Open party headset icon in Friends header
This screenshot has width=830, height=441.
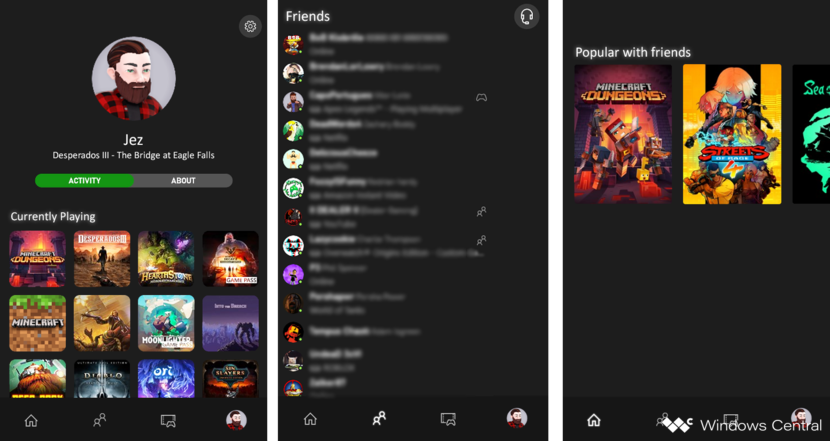pyautogui.click(x=526, y=16)
